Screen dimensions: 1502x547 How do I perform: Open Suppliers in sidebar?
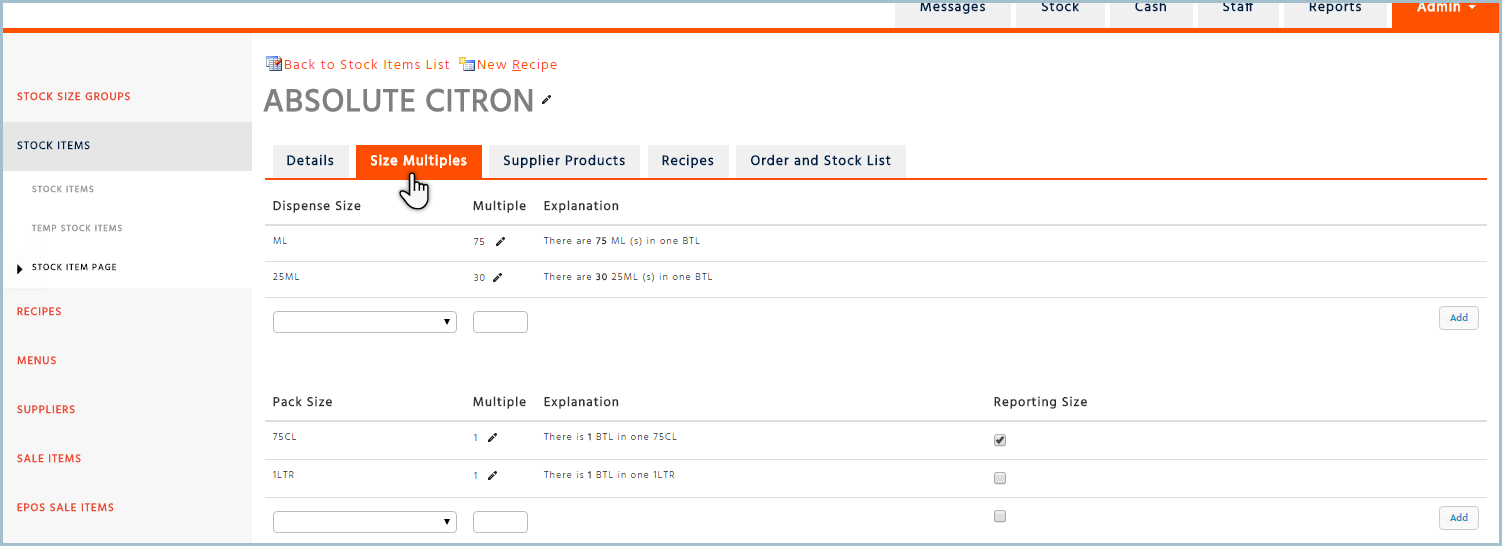(x=46, y=410)
